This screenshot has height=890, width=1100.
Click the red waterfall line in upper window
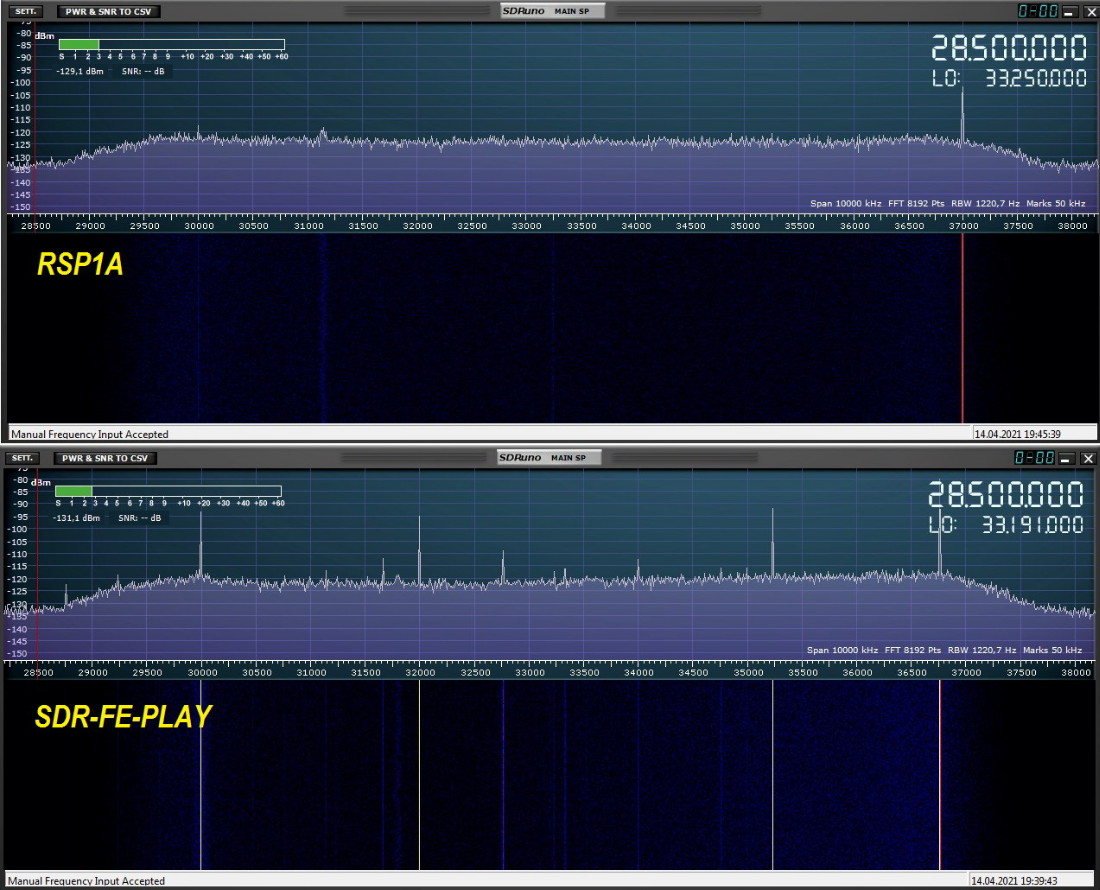tap(962, 328)
